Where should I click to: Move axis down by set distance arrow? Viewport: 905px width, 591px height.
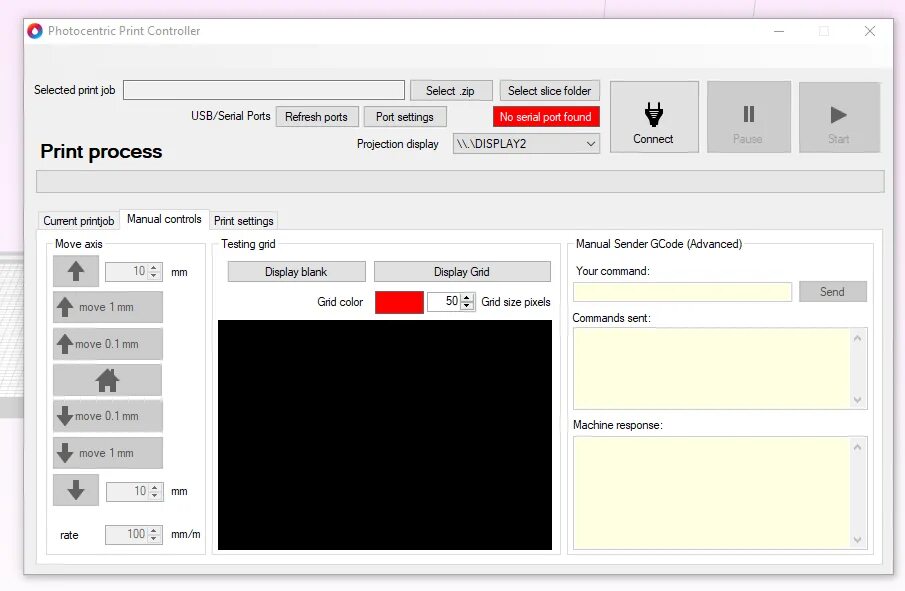click(76, 490)
